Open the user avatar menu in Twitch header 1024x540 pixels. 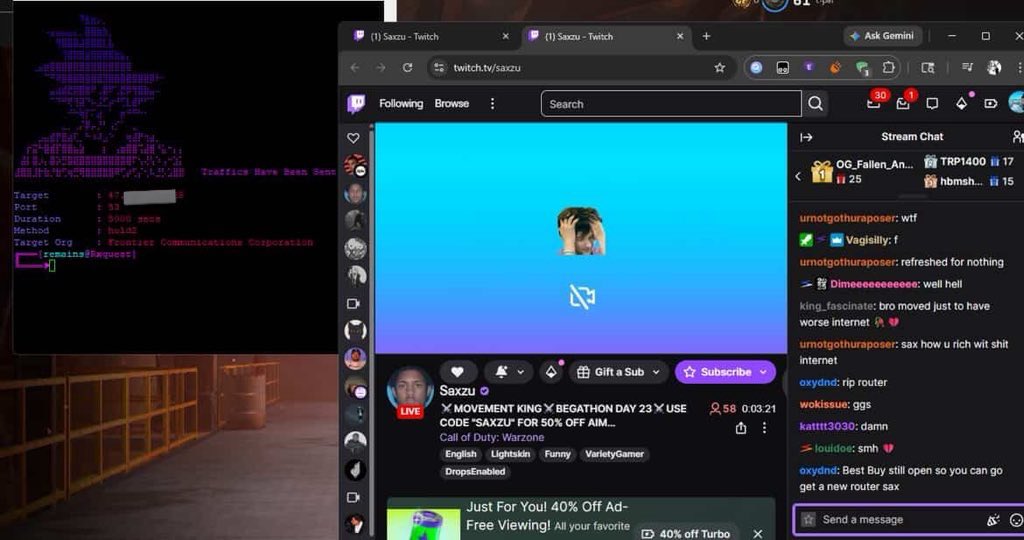tap(1016, 103)
